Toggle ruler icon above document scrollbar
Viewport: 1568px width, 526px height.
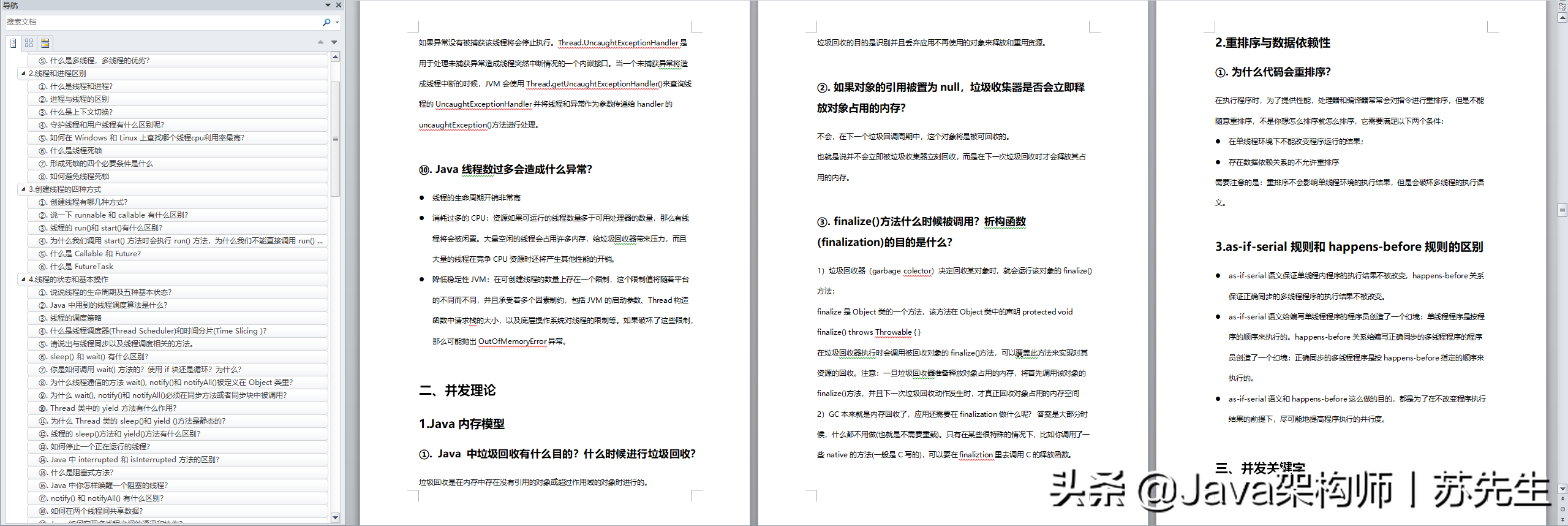1562,7
